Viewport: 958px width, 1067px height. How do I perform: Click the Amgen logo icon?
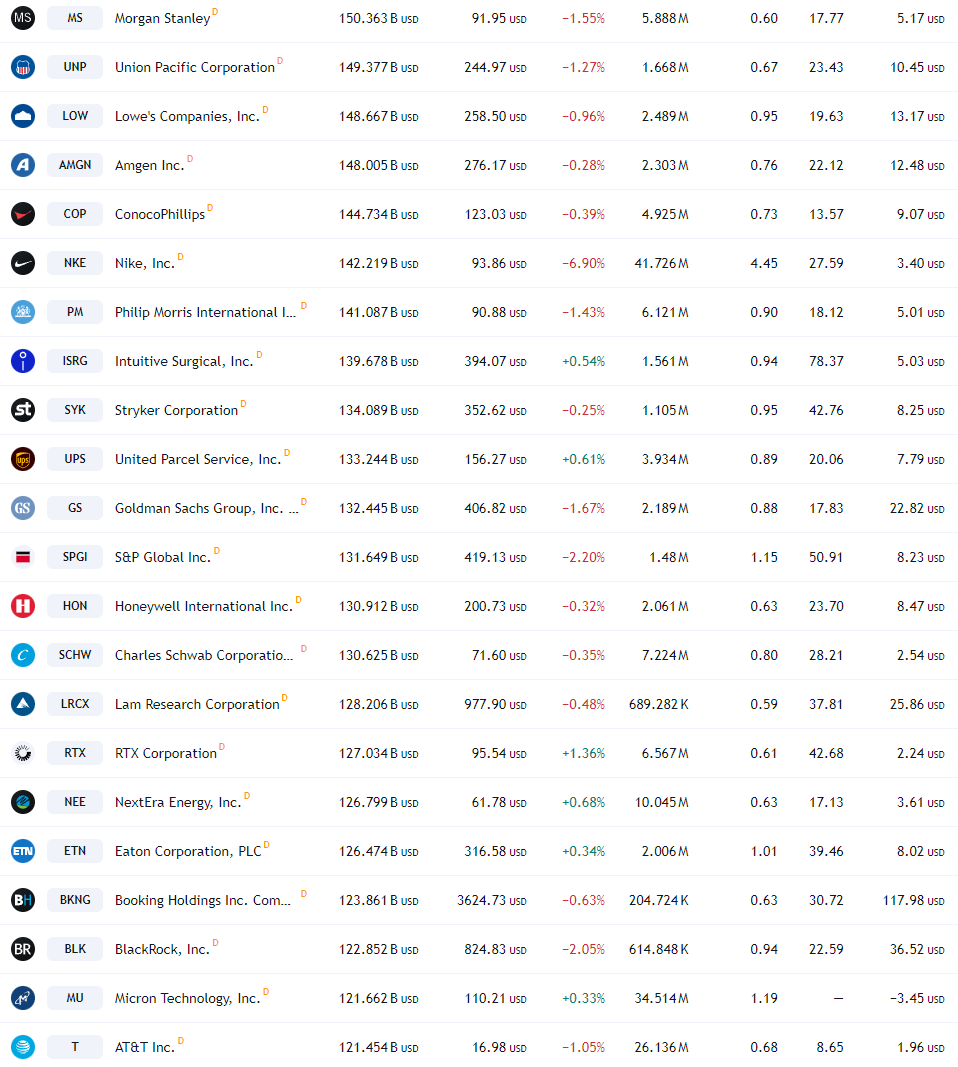23,165
